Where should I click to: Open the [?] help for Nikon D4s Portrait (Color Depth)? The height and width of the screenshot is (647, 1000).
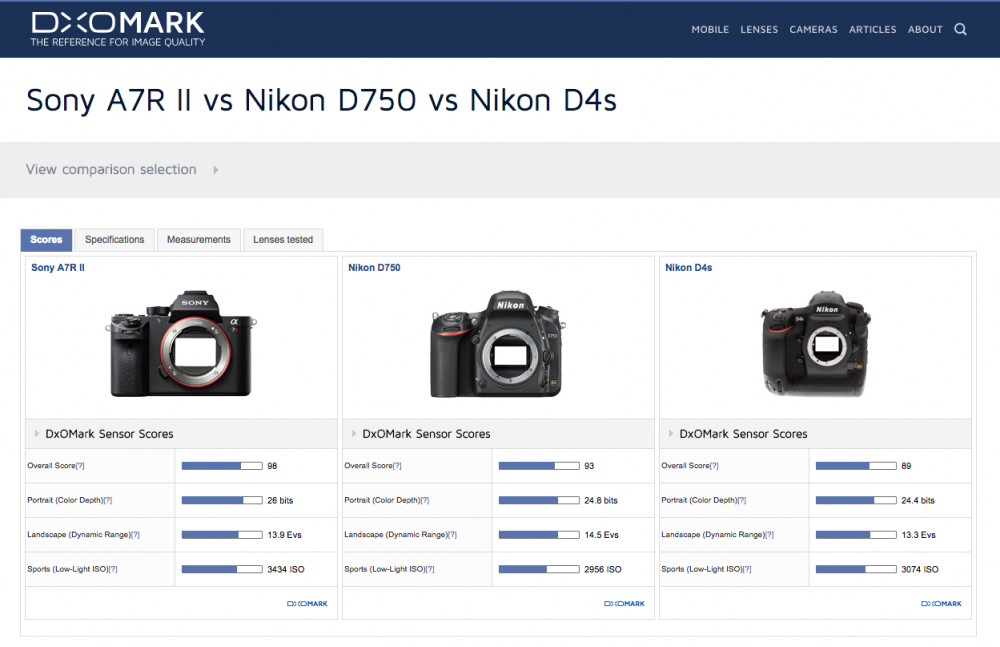(x=742, y=500)
